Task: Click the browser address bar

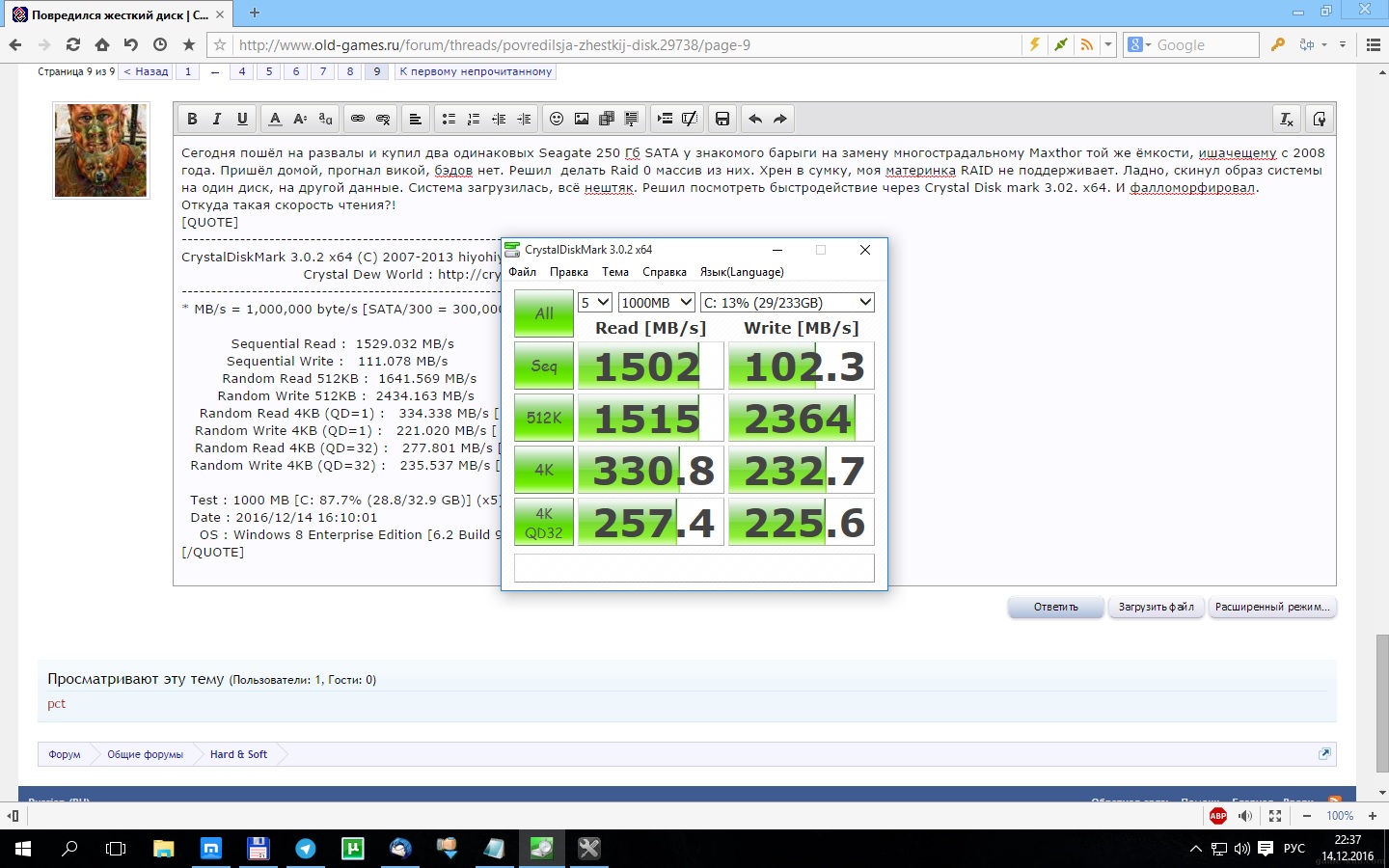Action: click(x=627, y=44)
